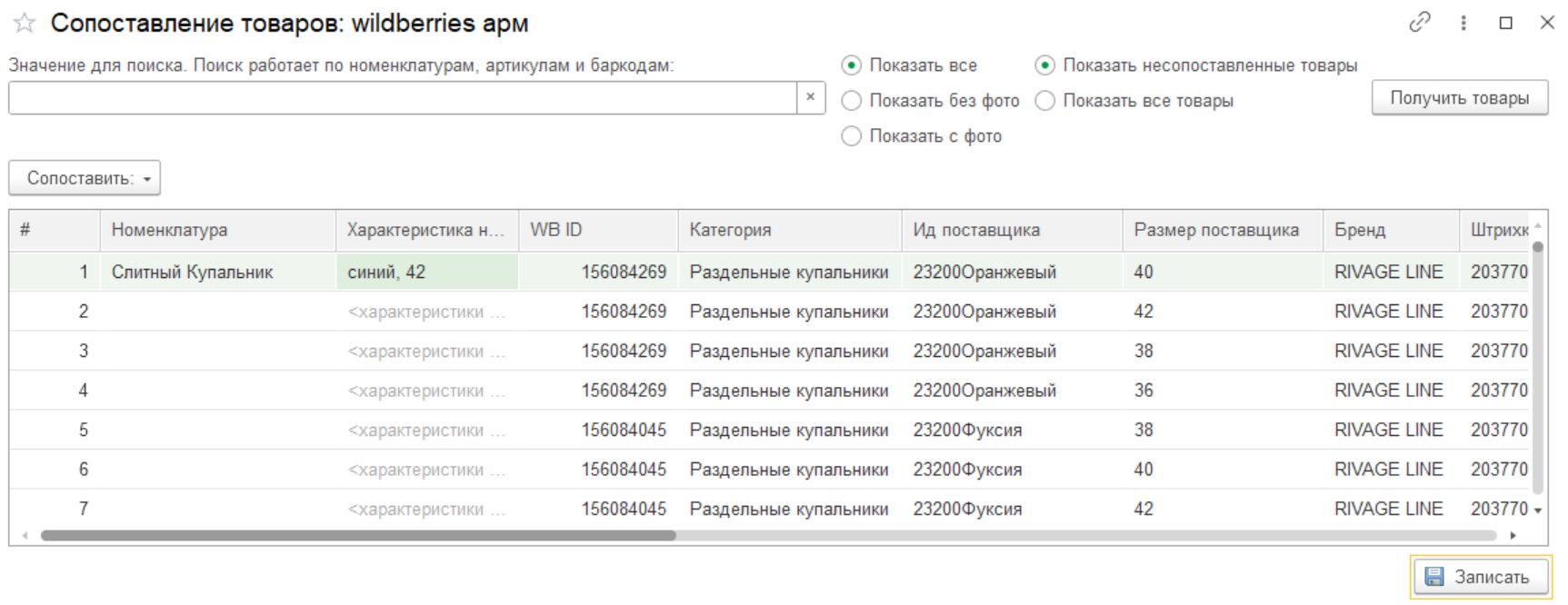Copy link to form via chain icon
This screenshot has height=605, width=1568.
(x=1419, y=23)
